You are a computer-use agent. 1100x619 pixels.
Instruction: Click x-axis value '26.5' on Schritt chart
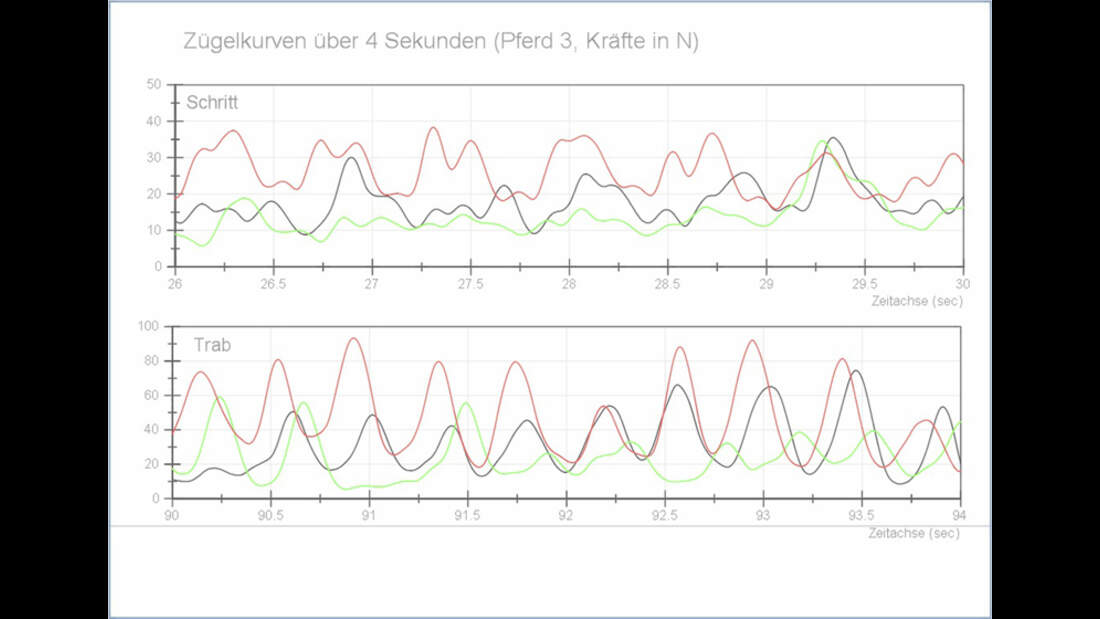[x=273, y=284]
